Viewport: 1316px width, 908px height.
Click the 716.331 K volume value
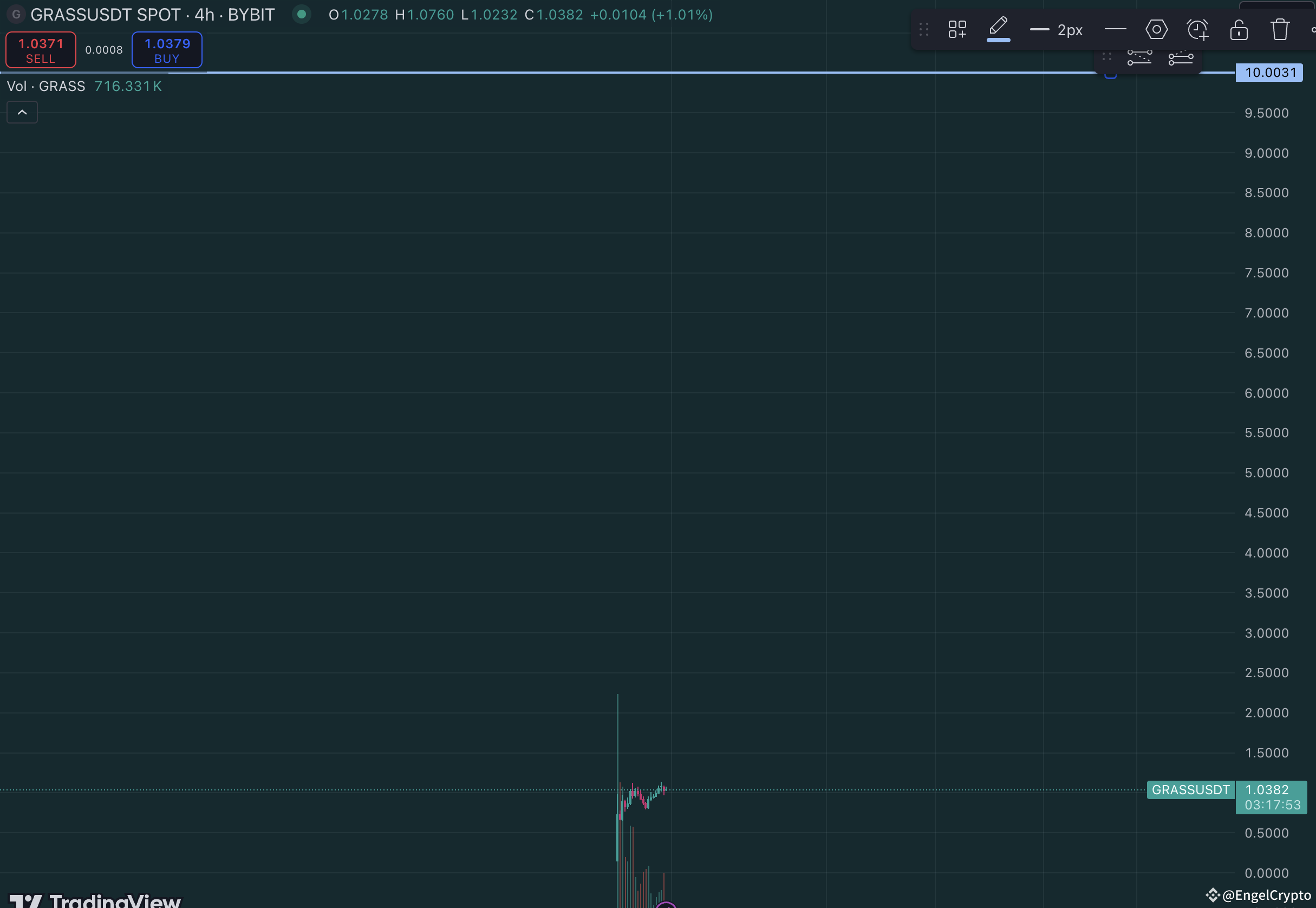pyautogui.click(x=128, y=87)
